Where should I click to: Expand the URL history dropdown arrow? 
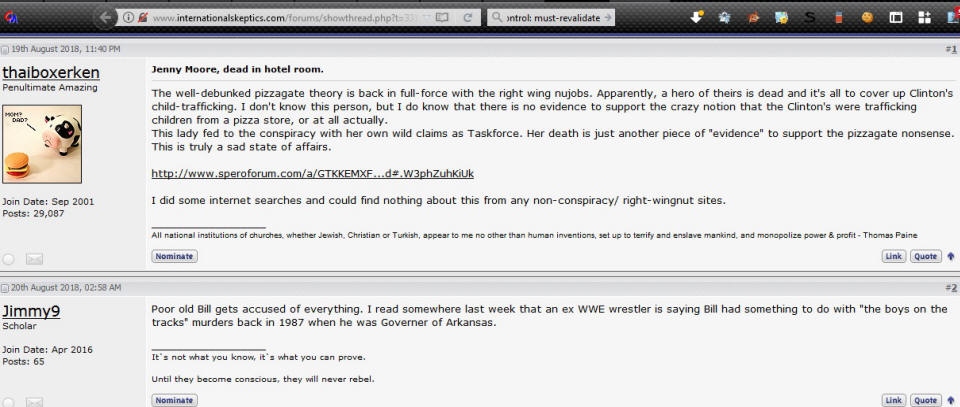(426, 18)
